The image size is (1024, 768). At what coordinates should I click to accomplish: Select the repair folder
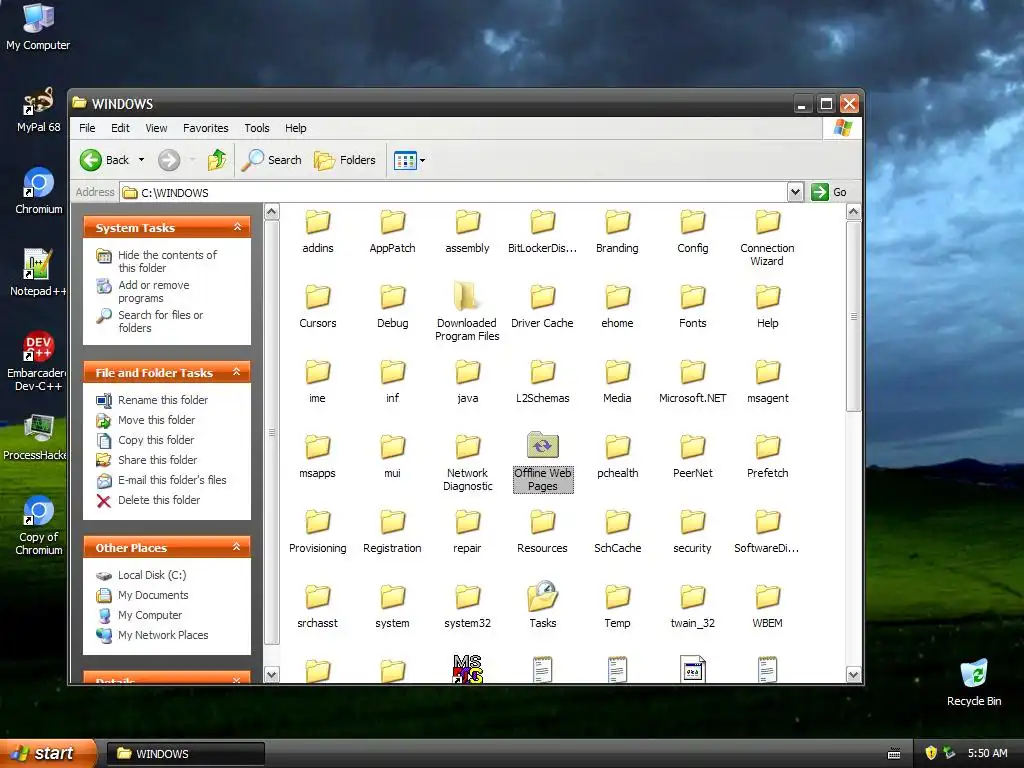pyautogui.click(x=468, y=532)
